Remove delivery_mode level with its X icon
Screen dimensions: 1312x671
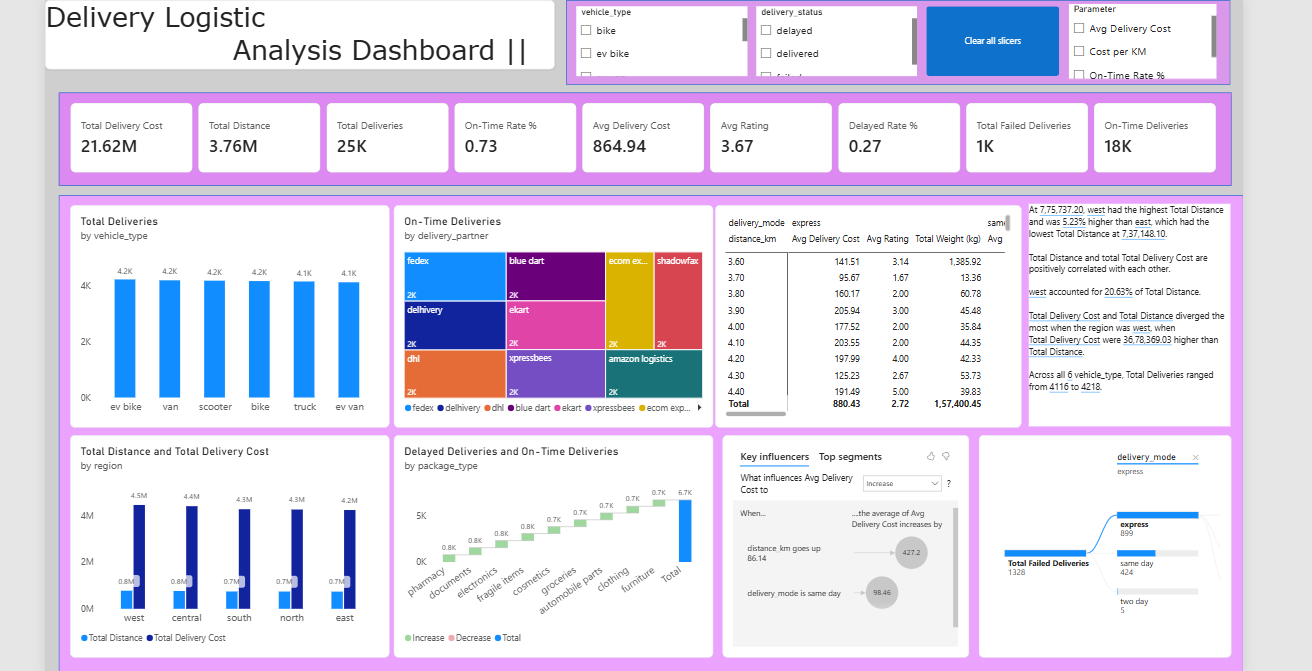1195,457
